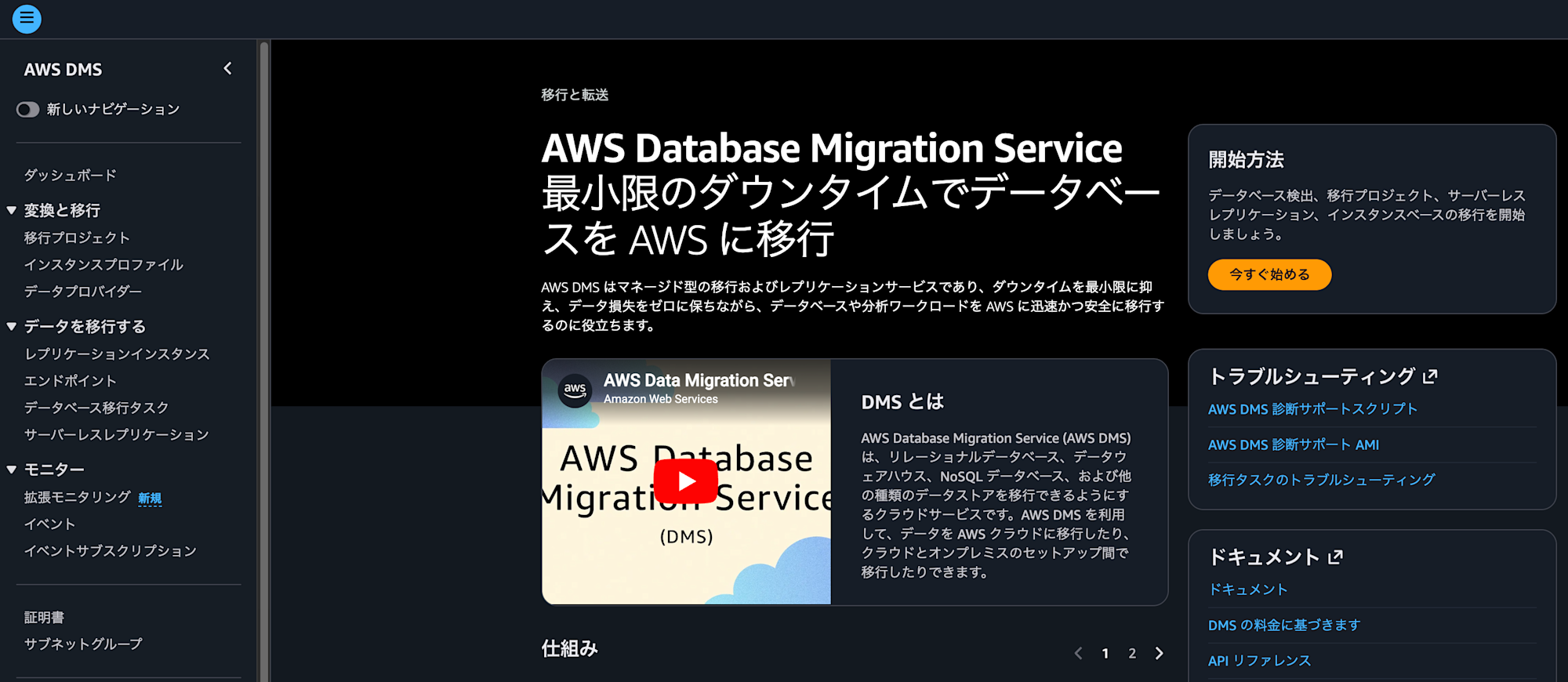Click the DMS とは heading text
Screen dimensions: 1568x682
pos(902,402)
